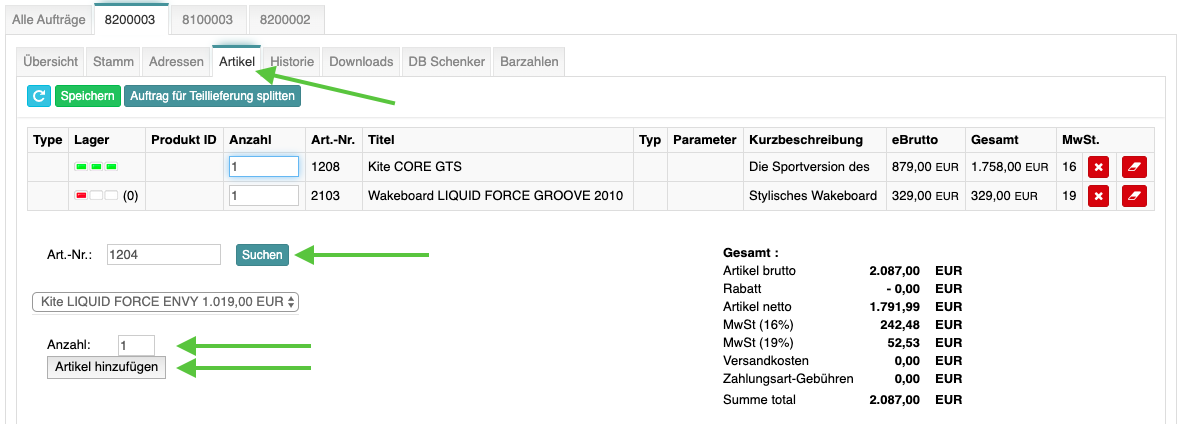Image resolution: width=1185 pixels, height=424 pixels.
Task: Click the green Speichern button
Action: coord(88,96)
